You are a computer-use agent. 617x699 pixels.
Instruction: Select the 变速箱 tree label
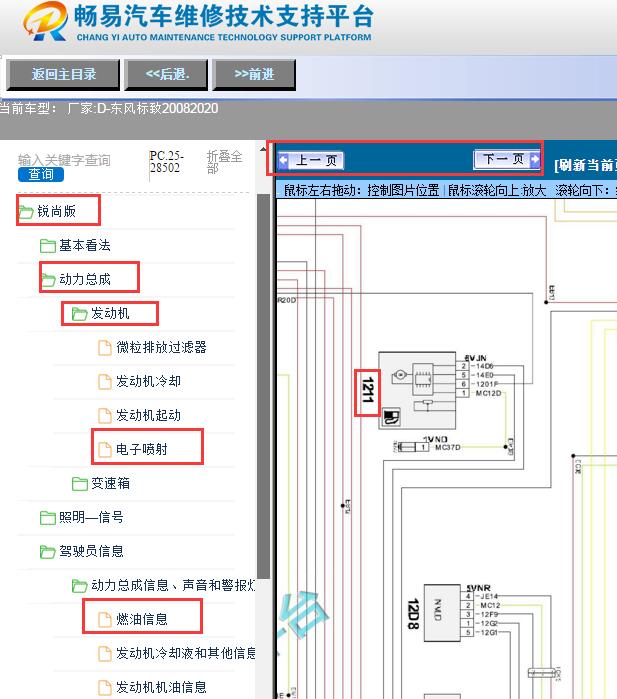click(x=111, y=483)
